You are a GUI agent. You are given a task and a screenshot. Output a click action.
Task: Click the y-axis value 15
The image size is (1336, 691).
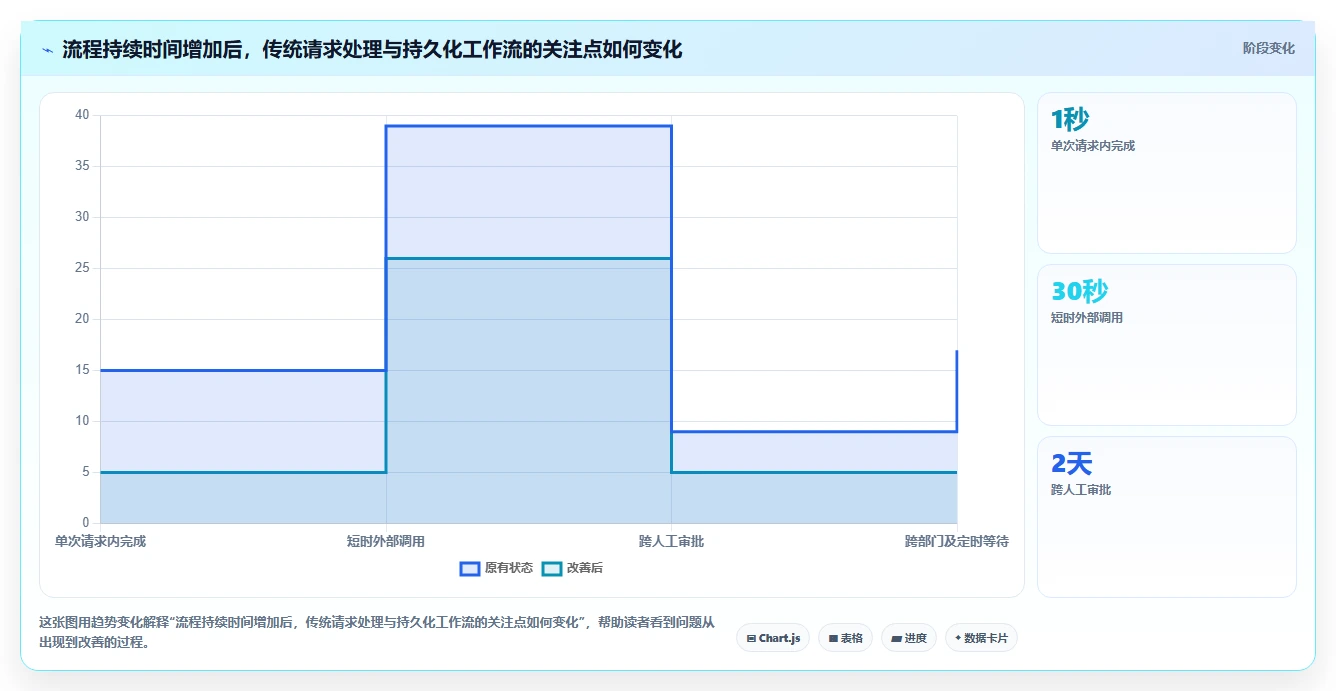point(82,370)
